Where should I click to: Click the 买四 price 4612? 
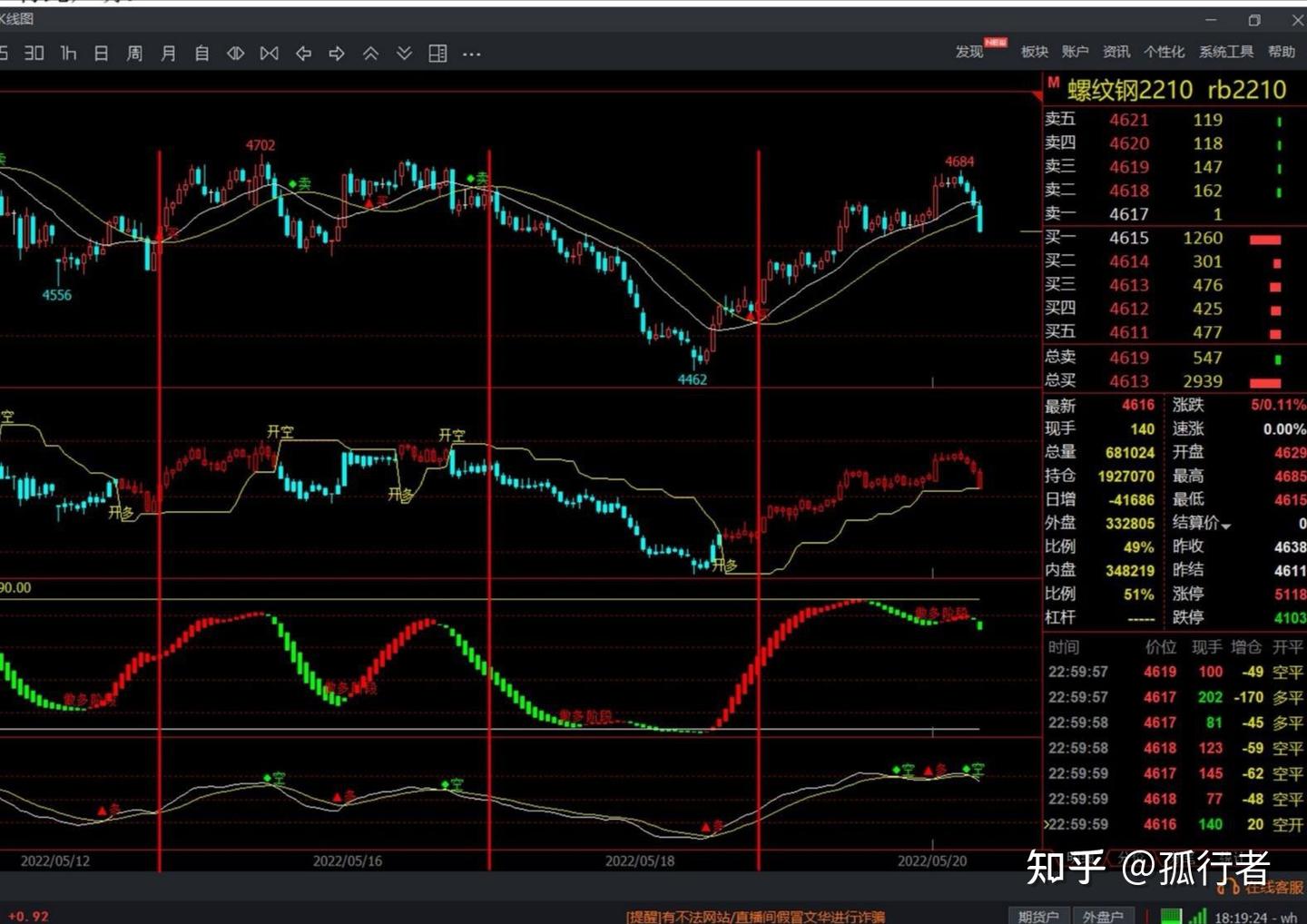[x=1129, y=309]
